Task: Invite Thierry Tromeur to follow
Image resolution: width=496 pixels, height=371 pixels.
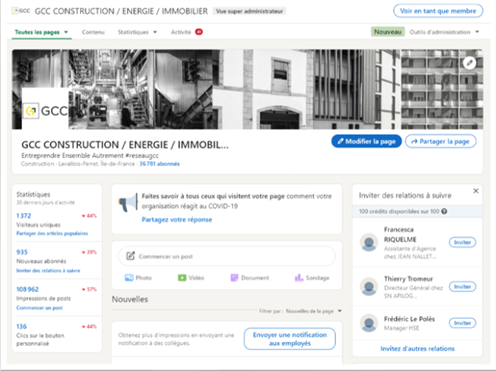Action: (462, 287)
